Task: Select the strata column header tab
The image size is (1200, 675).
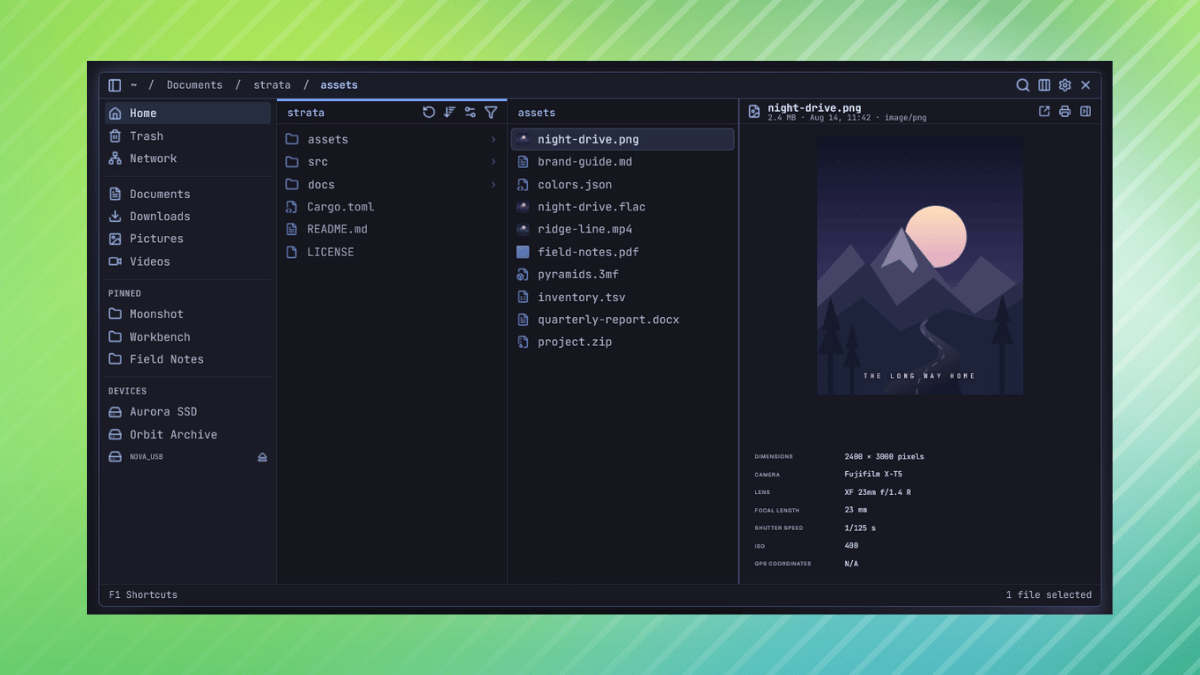Action: point(306,113)
